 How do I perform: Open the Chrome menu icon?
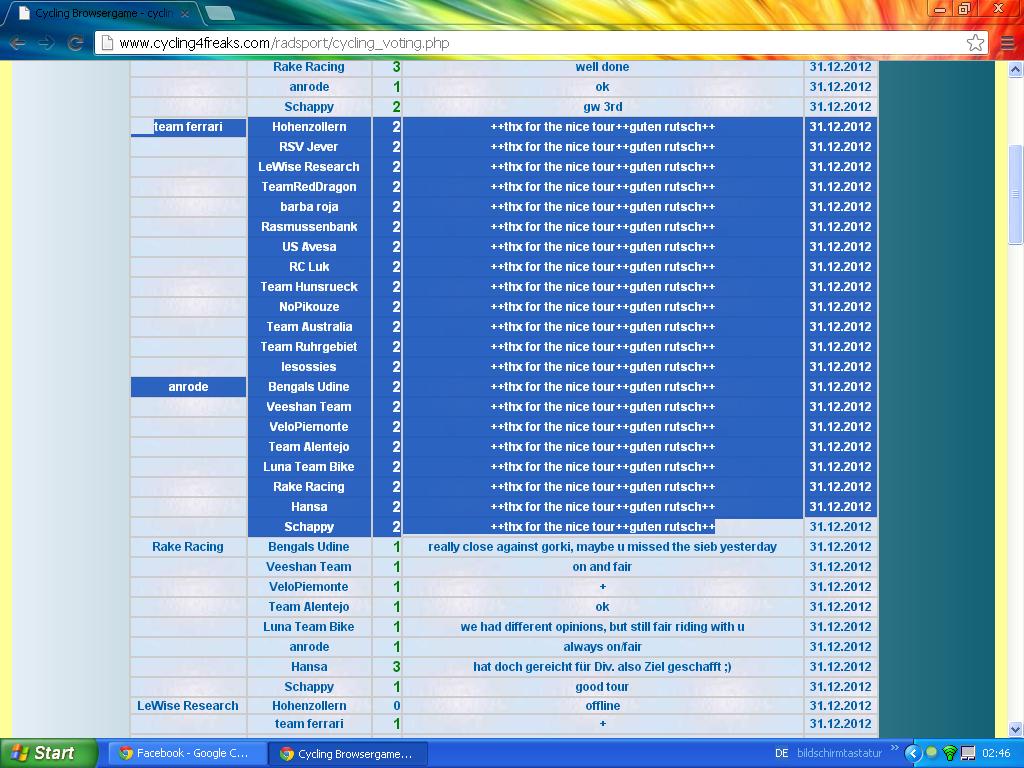click(x=1008, y=43)
